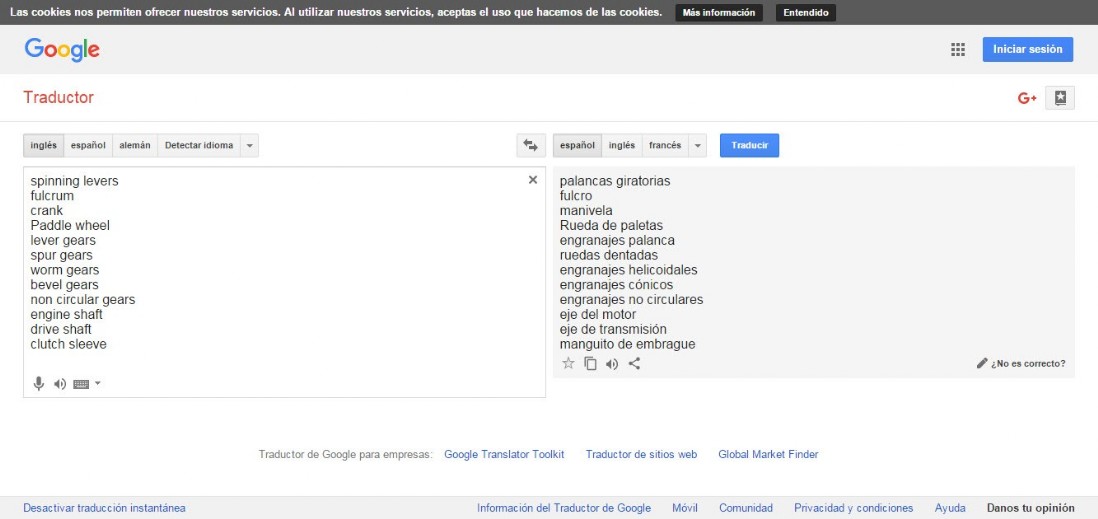Open the virtual keyboard options arrow
The height and width of the screenshot is (519, 1098).
98,384
